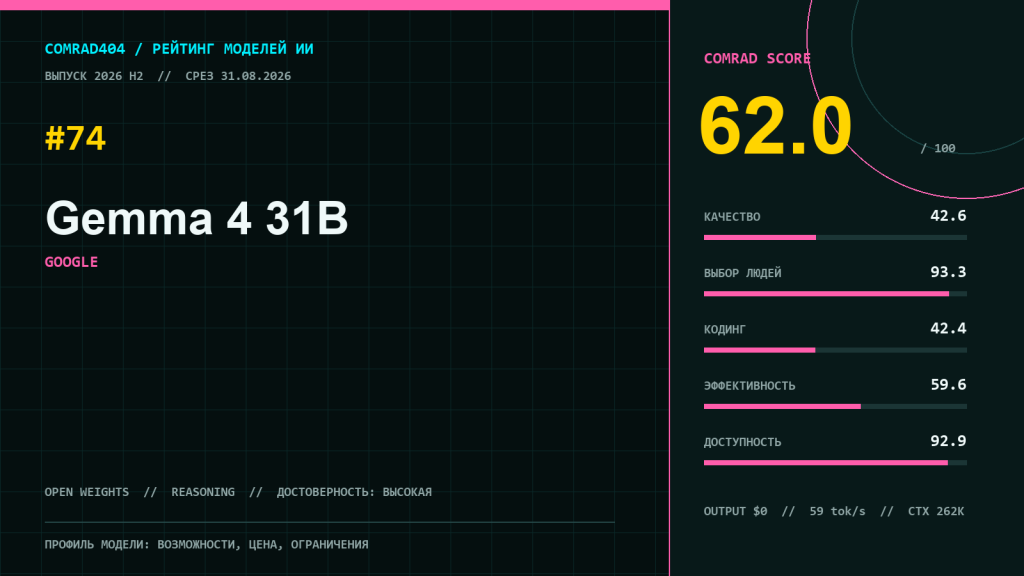
Task: Click the 59.6 efficiency value
Action: (x=948, y=385)
